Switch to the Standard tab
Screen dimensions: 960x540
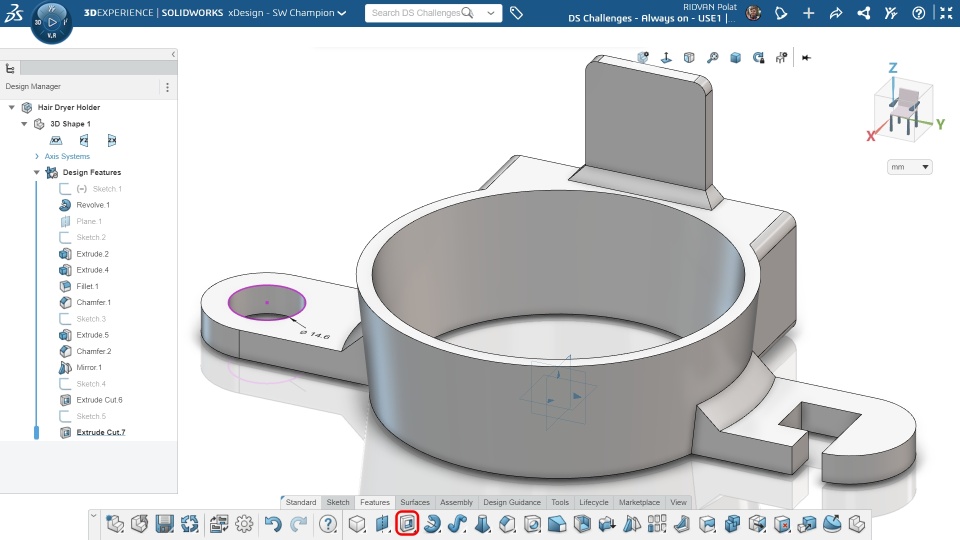pos(301,502)
